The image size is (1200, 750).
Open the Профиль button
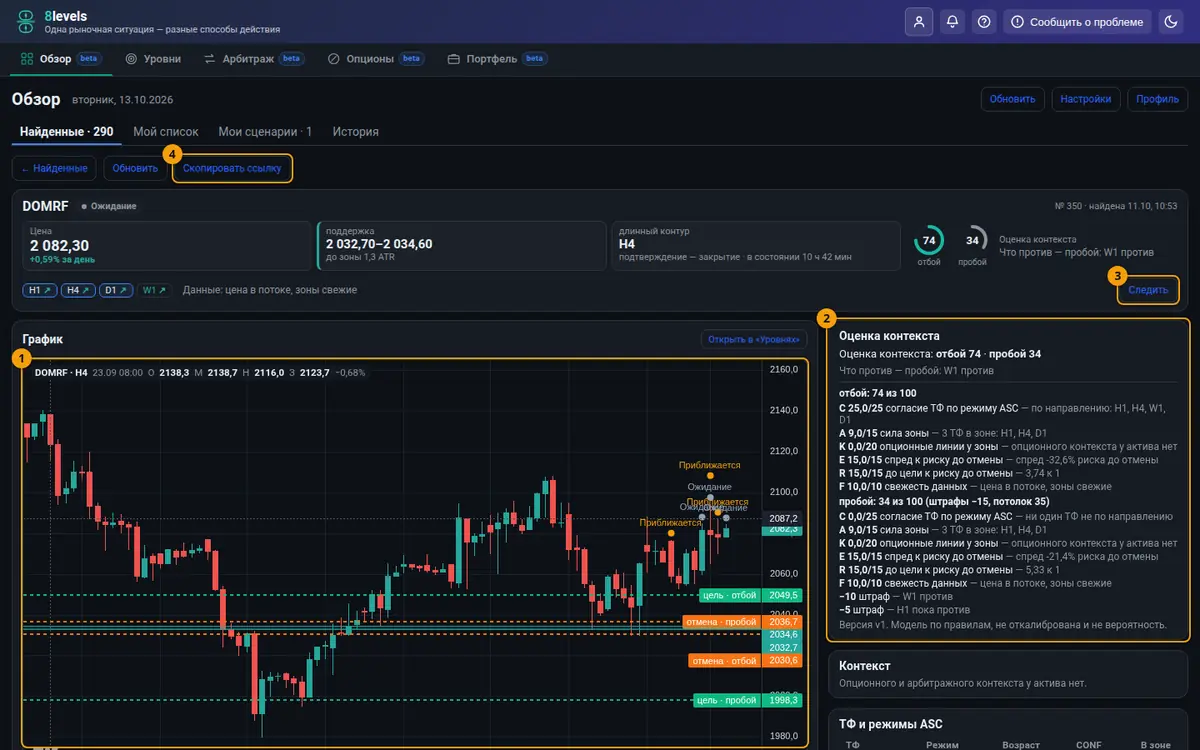tap(1158, 99)
